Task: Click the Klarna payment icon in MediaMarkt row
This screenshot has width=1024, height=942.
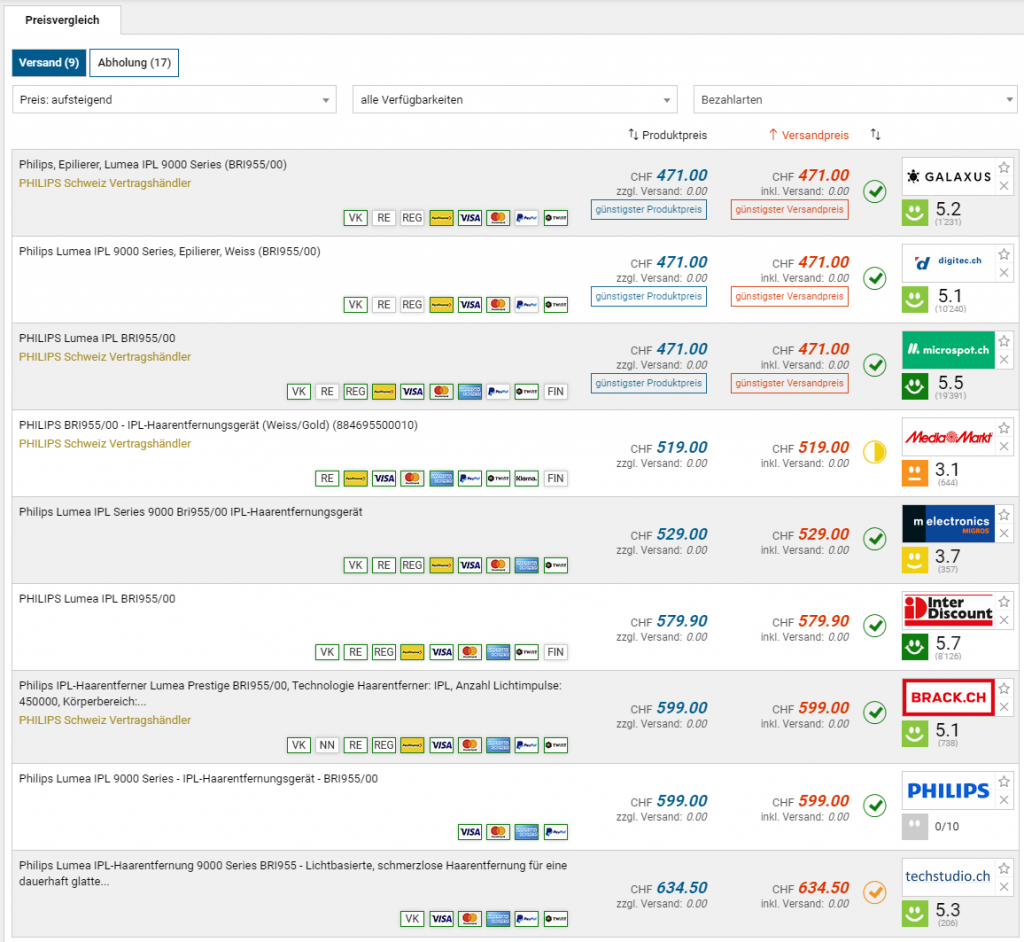Action: (526, 478)
